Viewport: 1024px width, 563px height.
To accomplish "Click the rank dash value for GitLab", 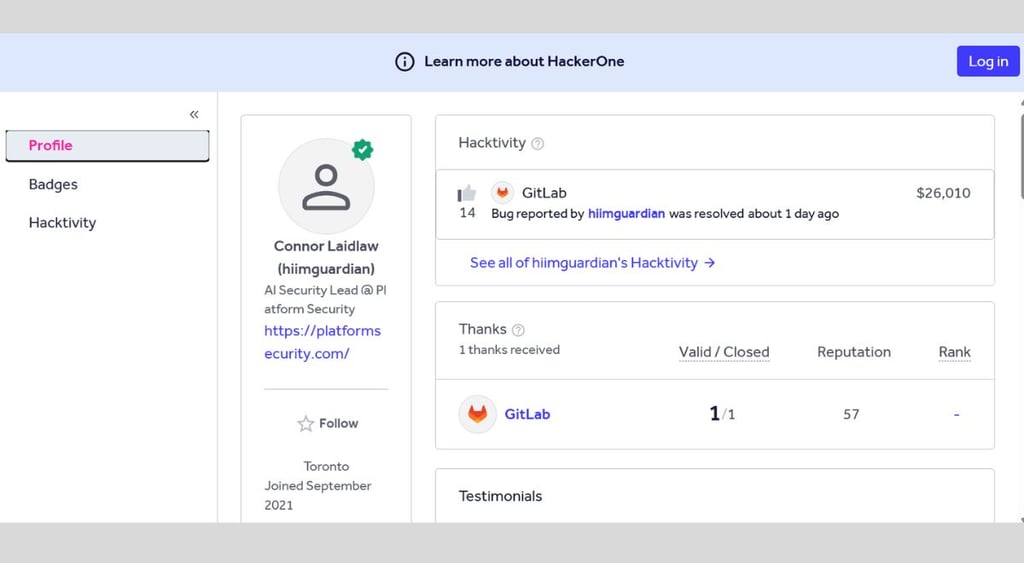I will pos(956,414).
